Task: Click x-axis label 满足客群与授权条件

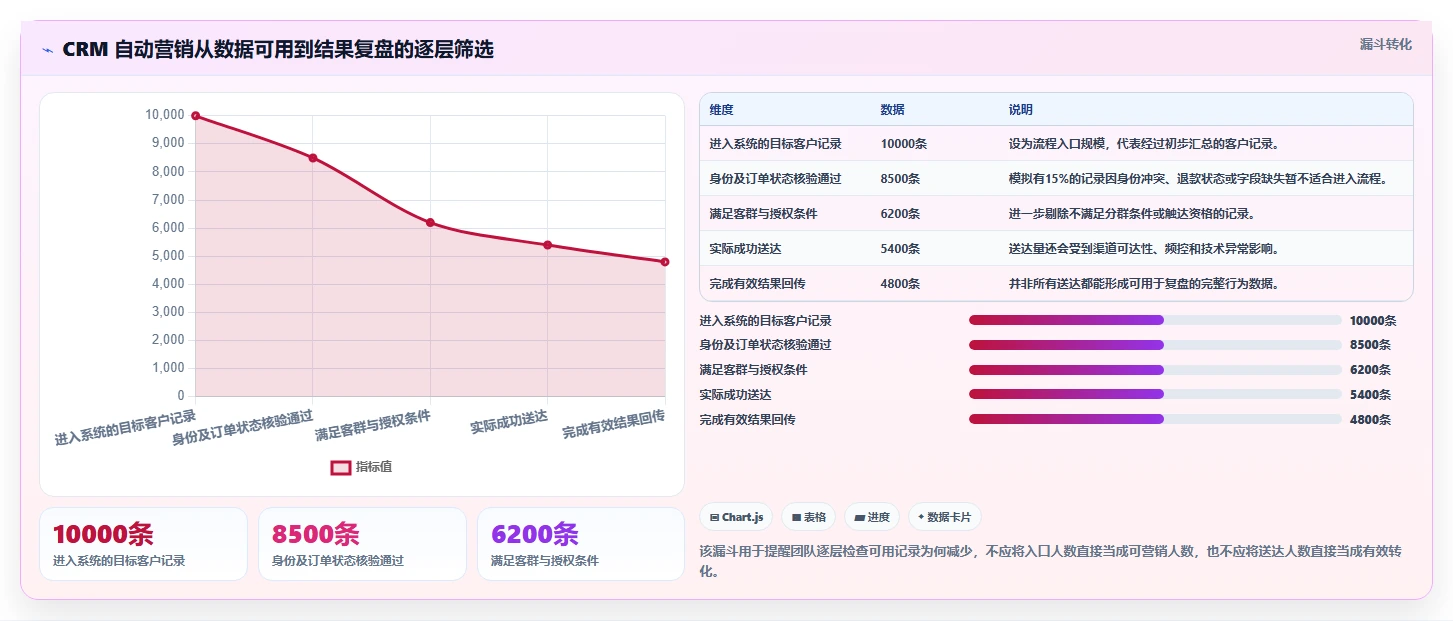Action: (373, 426)
